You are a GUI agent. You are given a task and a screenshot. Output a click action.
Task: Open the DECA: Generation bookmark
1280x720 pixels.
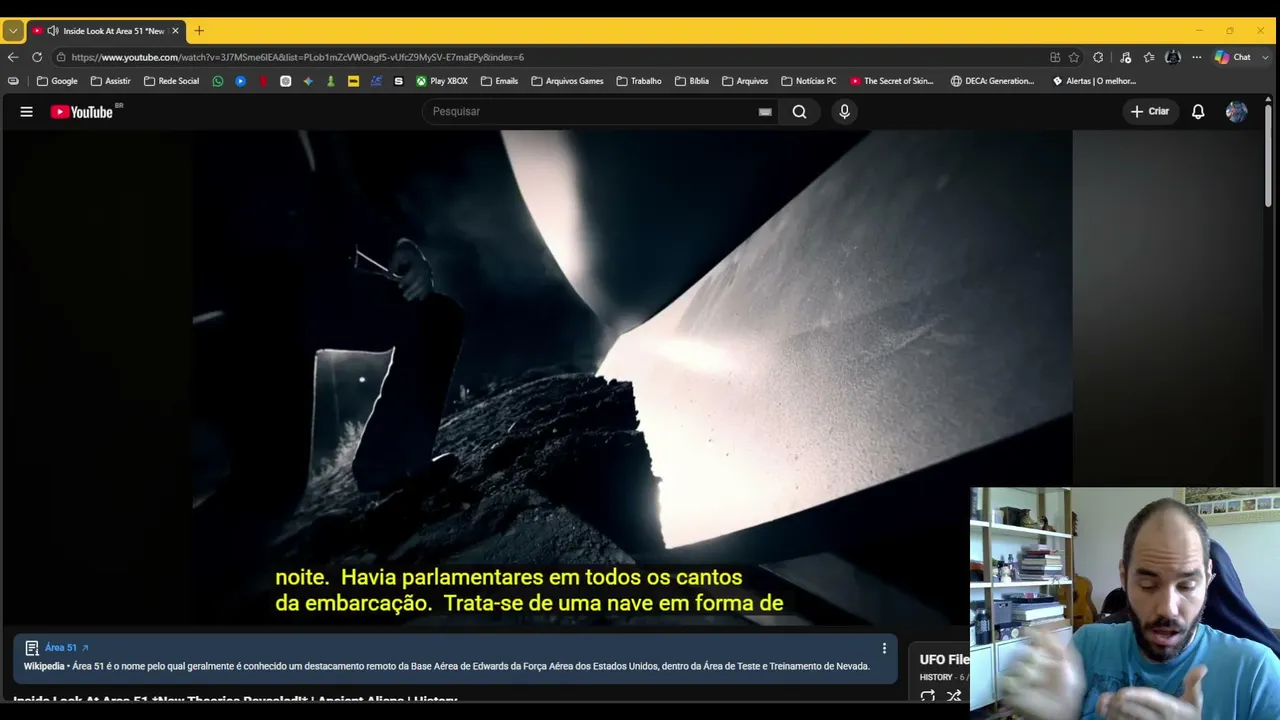click(992, 81)
